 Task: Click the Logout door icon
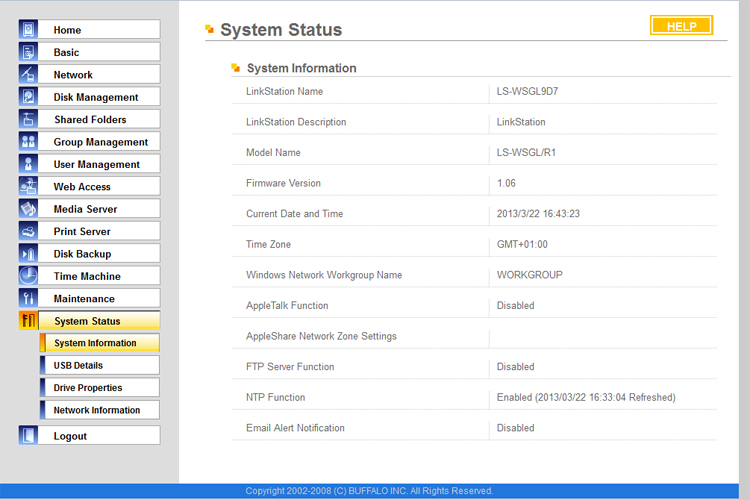(x=28, y=435)
